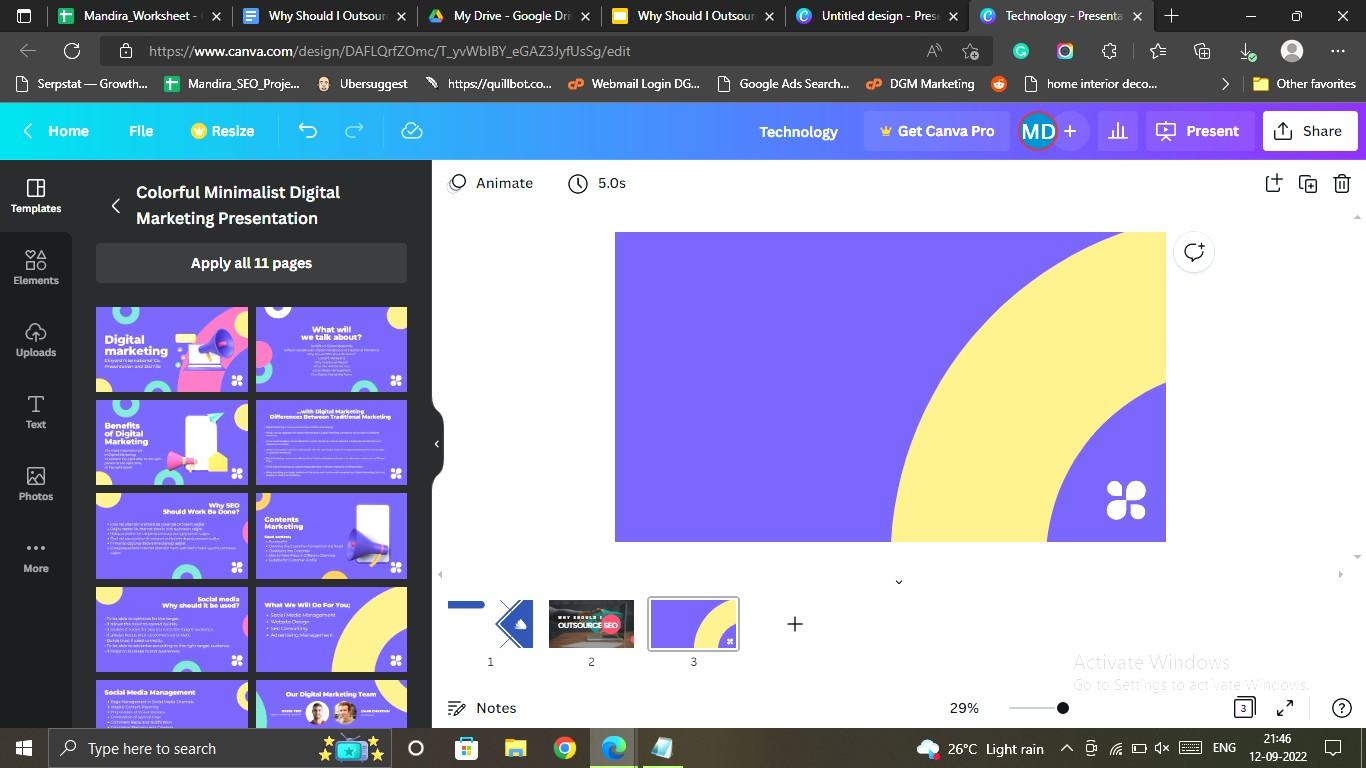Add a new page using top-right icon
The height and width of the screenshot is (768, 1366).
[x=1273, y=183]
